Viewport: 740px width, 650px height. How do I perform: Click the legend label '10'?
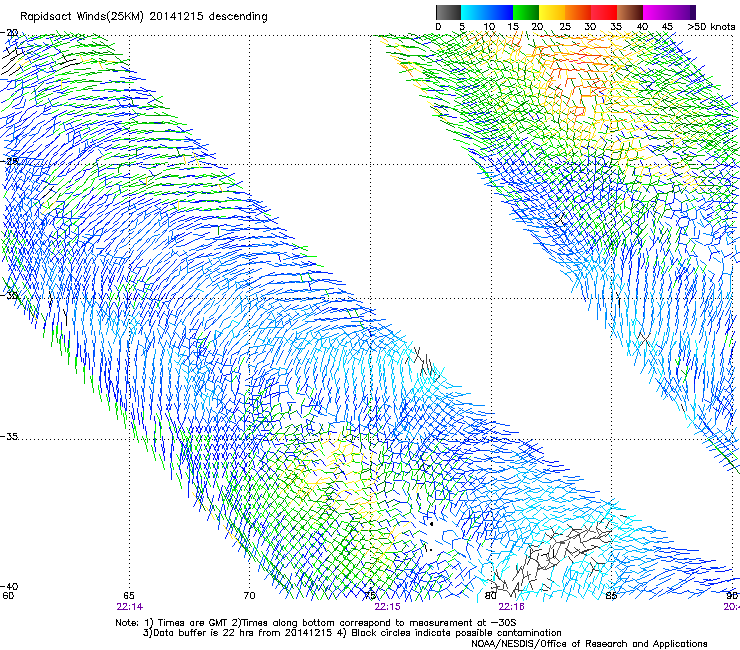(x=489, y=27)
